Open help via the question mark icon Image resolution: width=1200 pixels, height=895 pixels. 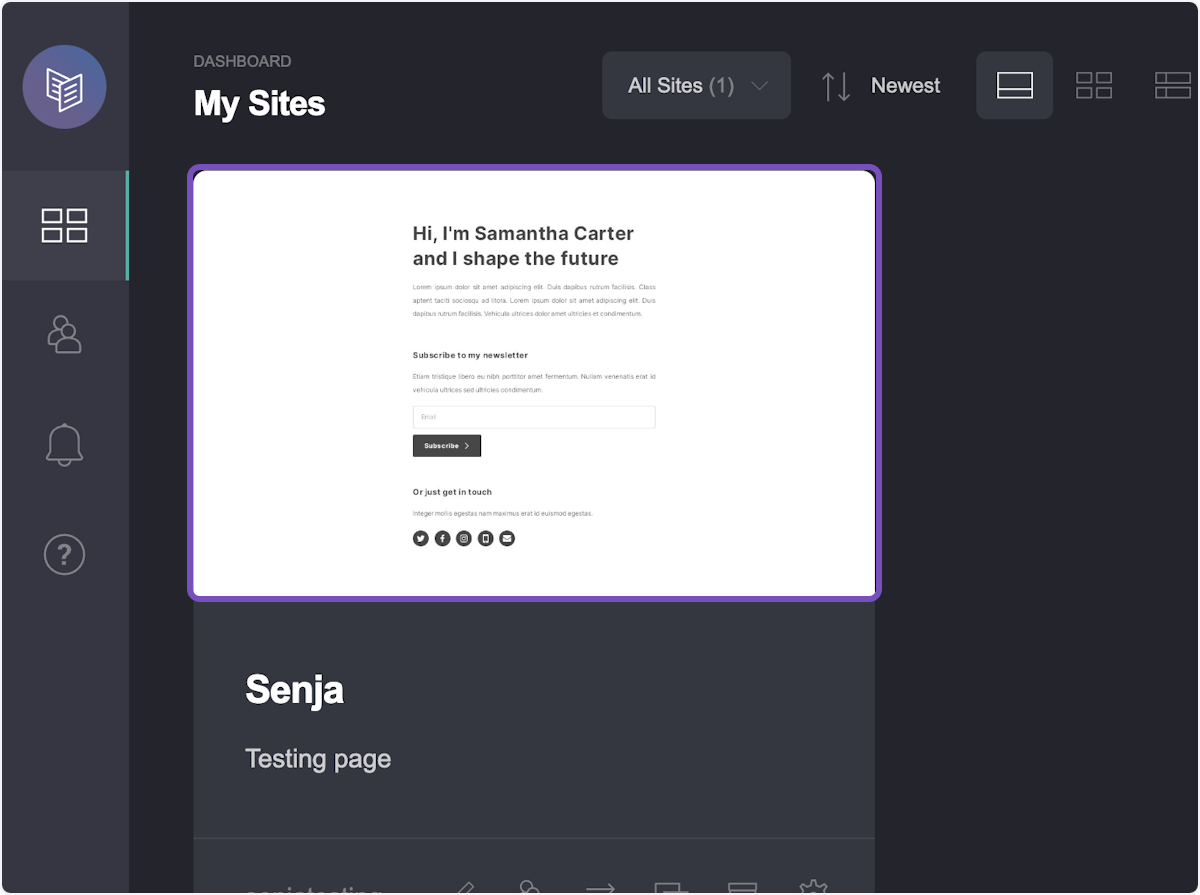pyautogui.click(x=65, y=554)
